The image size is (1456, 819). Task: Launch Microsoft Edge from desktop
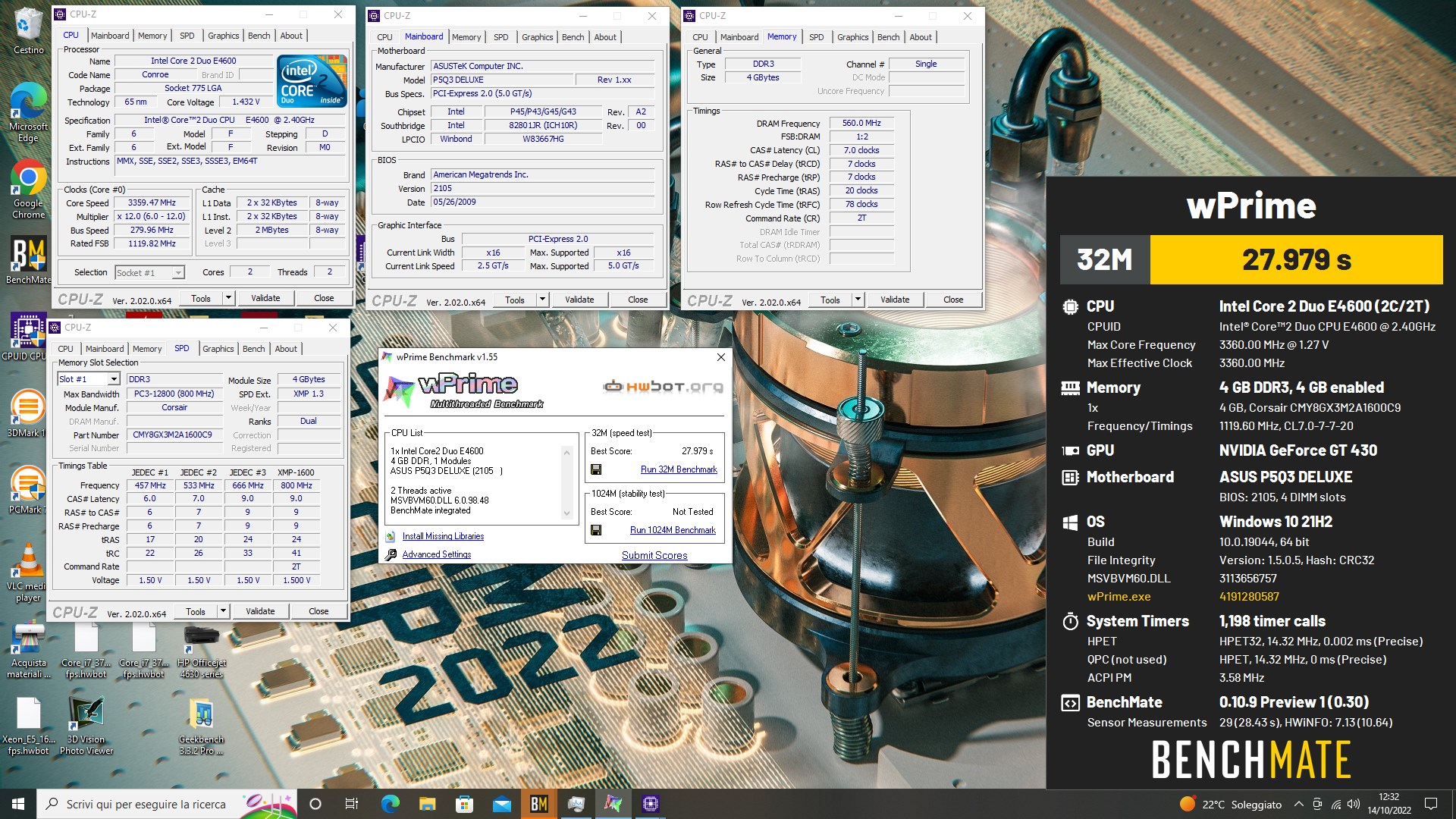pos(28,112)
